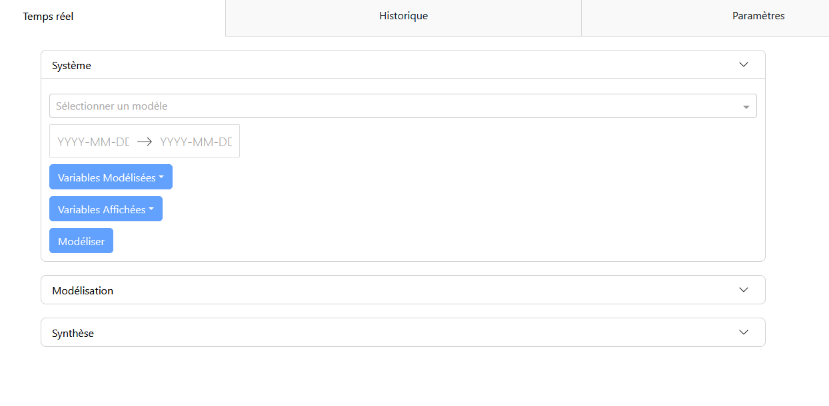Click the arrow between the date fields

[x=144, y=142]
